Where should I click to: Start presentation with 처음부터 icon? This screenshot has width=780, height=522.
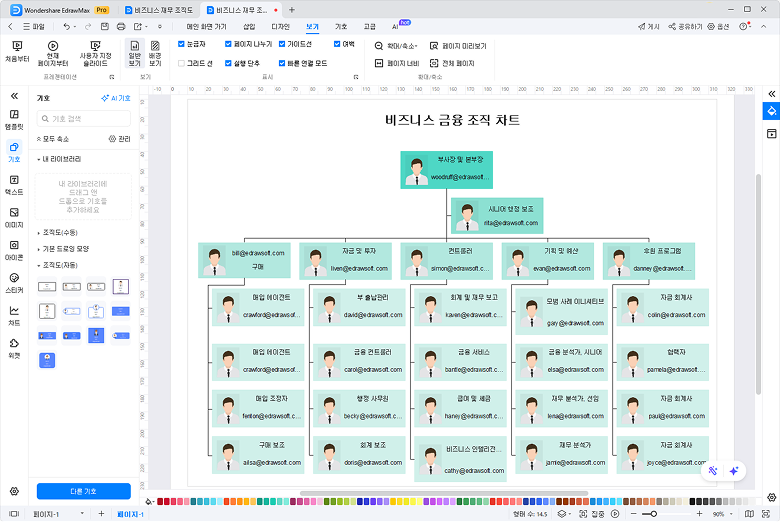[17, 51]
